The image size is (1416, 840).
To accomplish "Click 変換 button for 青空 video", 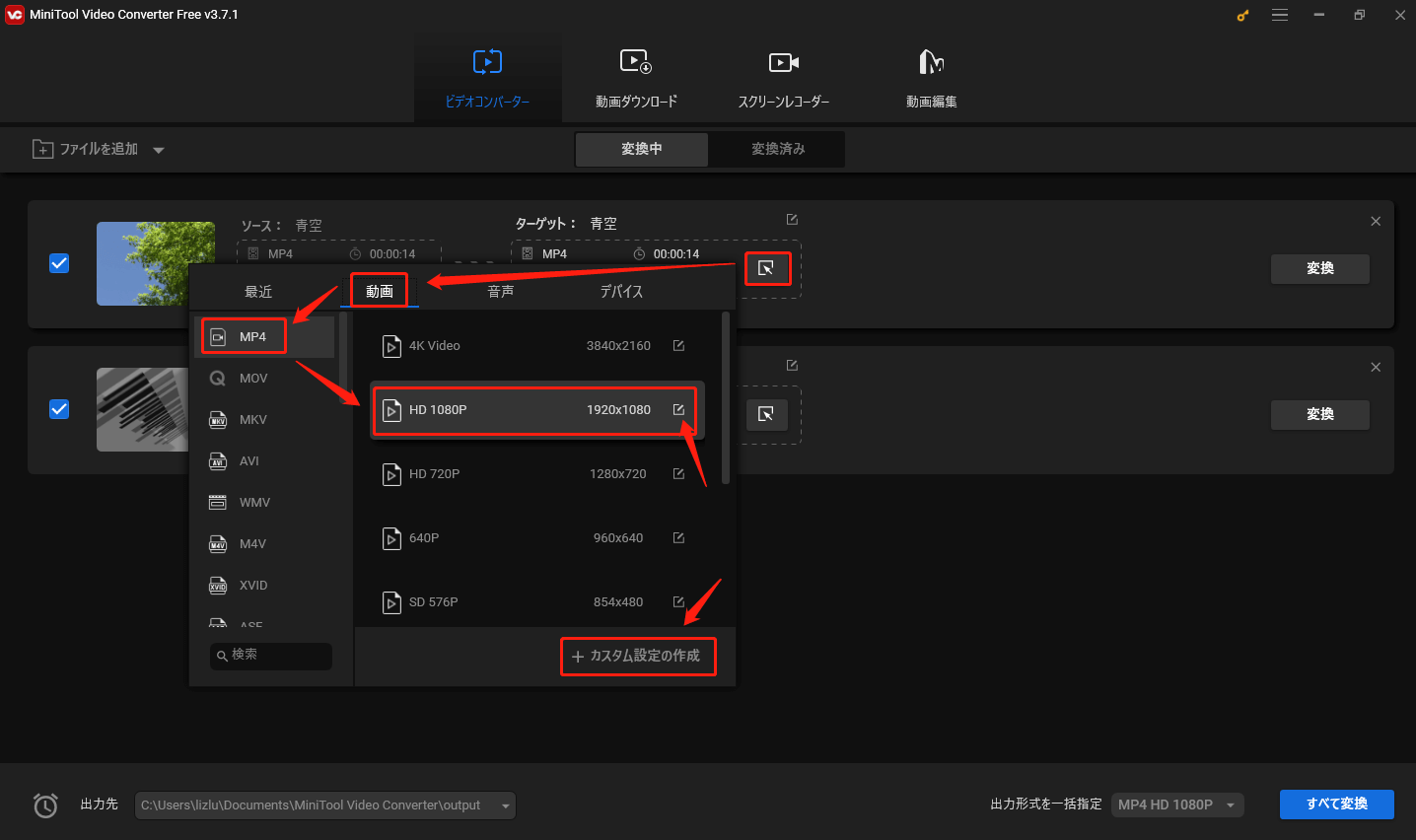I will pos(1319,268).
